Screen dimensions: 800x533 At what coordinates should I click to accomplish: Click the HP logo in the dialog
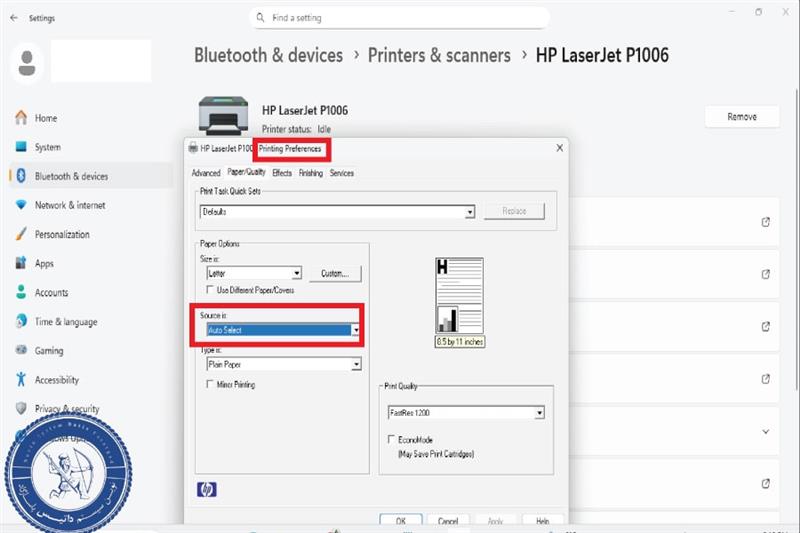207,489
